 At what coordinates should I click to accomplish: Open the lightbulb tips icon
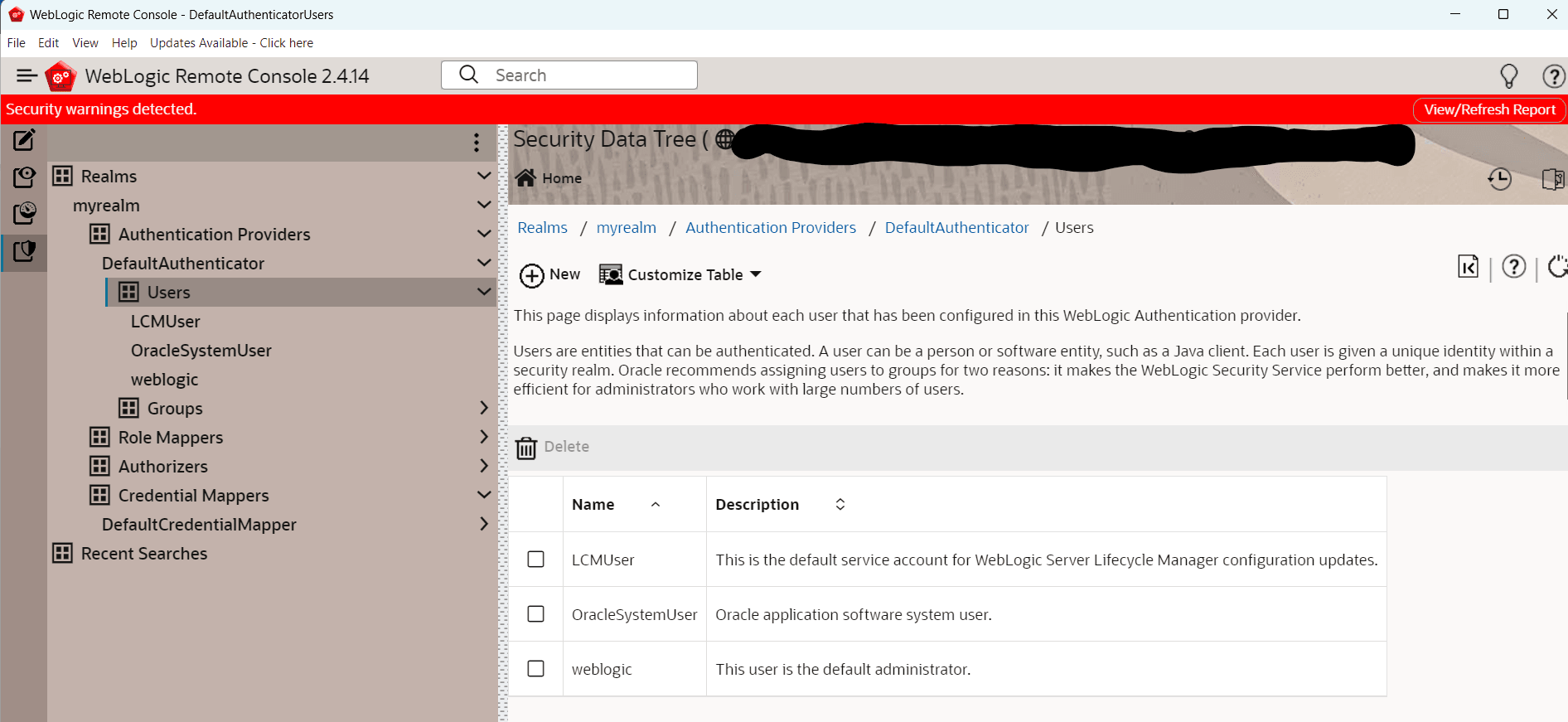coord(1509,76)
